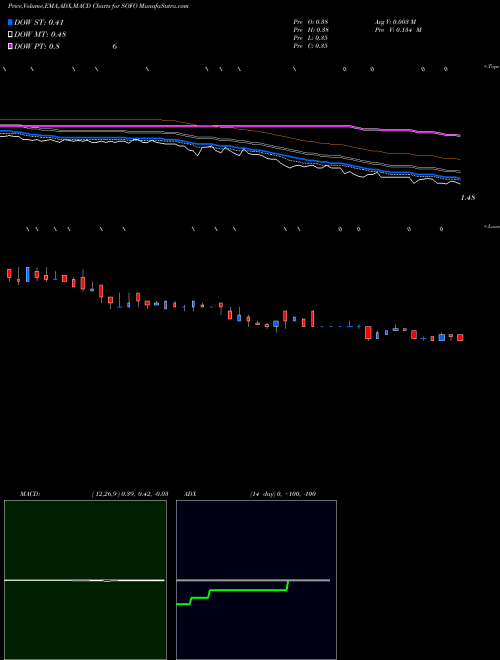Viewport: 500px width, 660px height.
Task: Click the 'Pre C: 0.33' value
Action: click(x=310, y=46)
